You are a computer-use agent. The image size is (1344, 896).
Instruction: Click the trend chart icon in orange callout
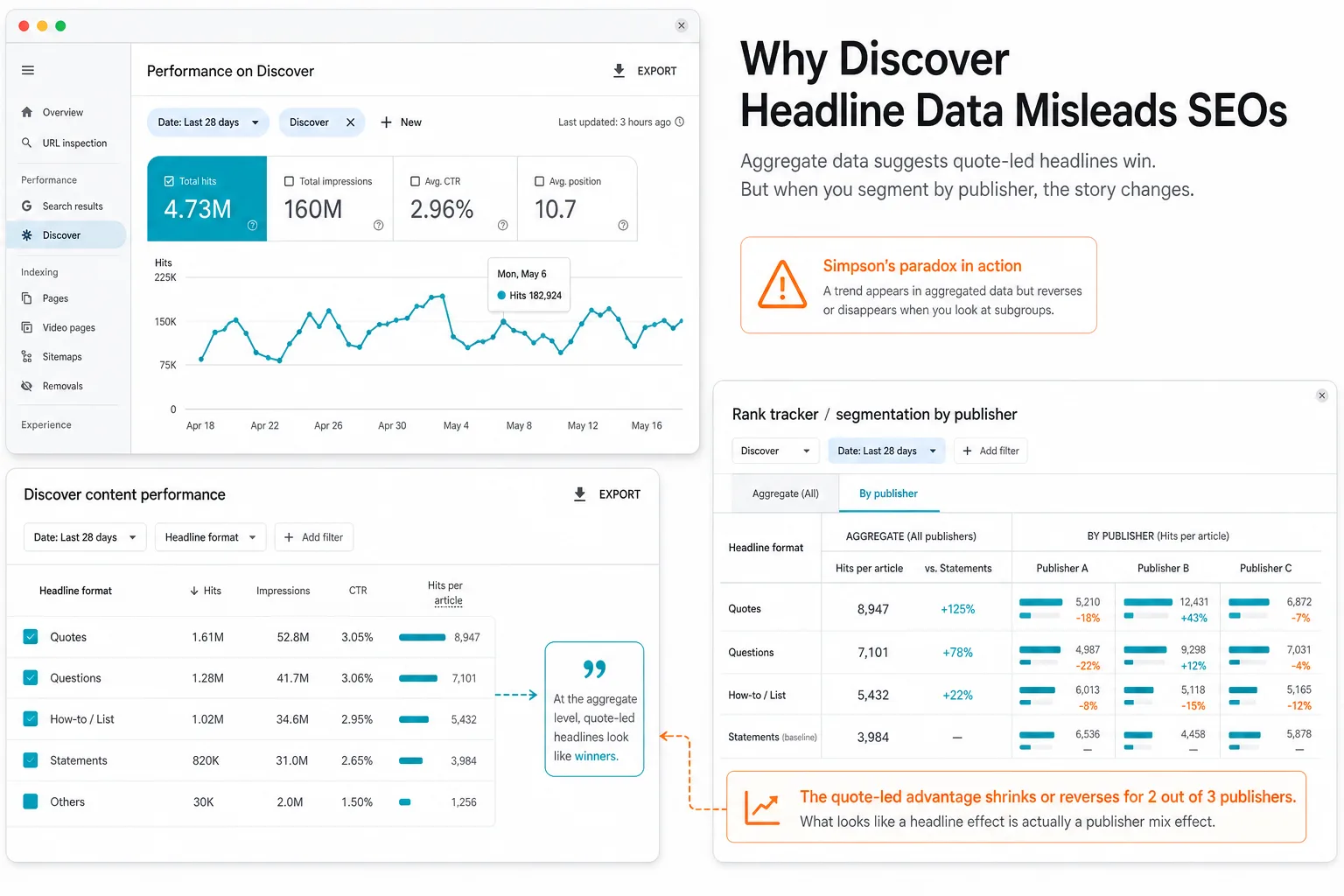pos(762,808)
